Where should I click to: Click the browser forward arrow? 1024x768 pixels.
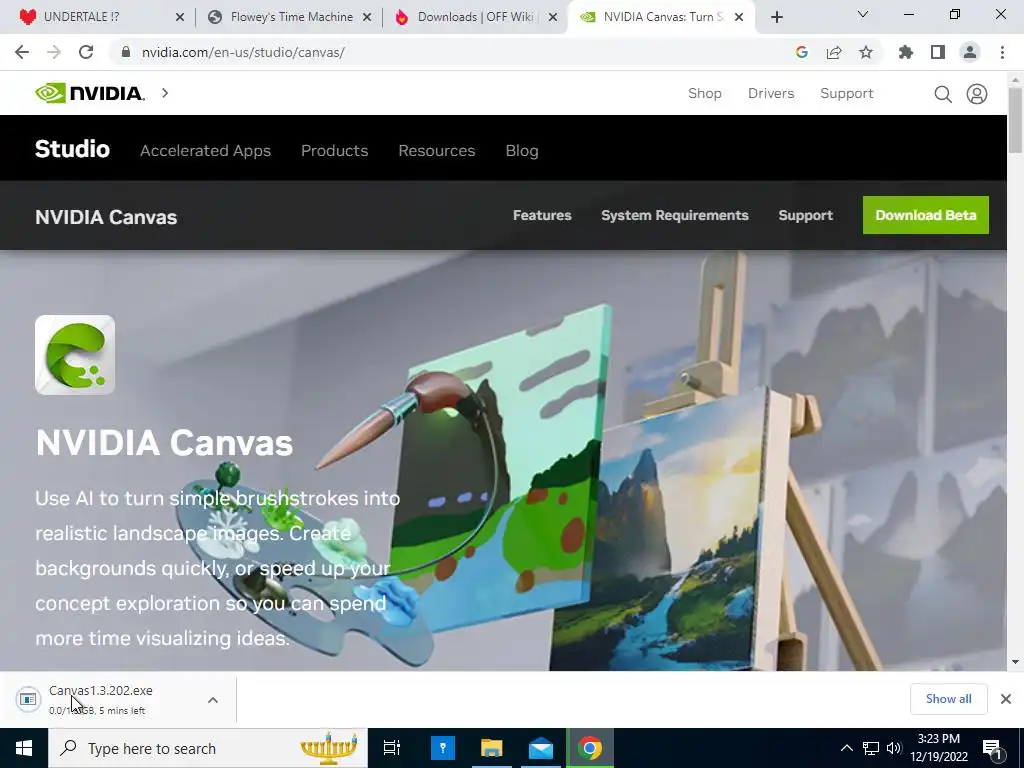[54, 52]
